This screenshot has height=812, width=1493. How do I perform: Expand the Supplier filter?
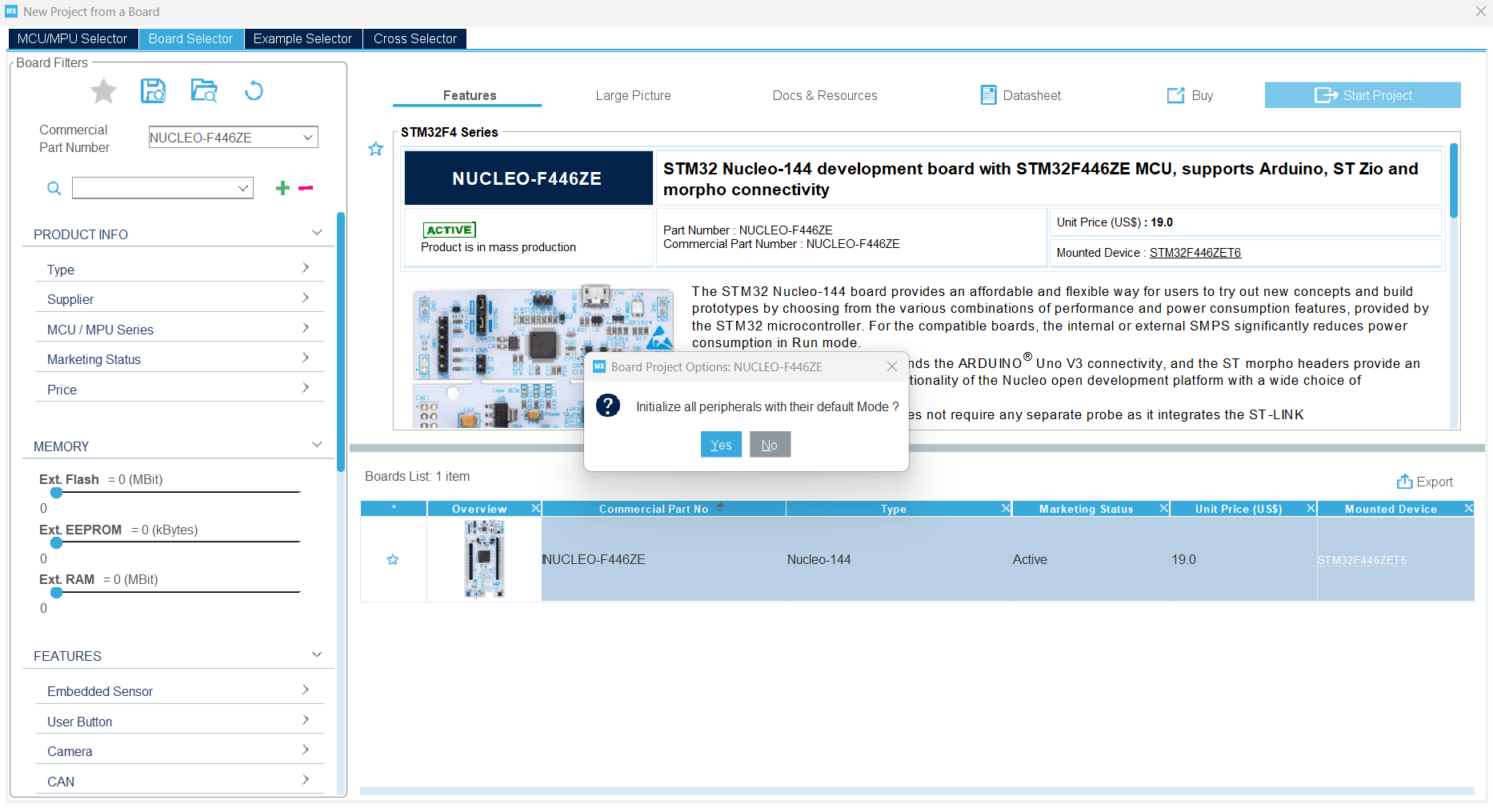coord(306,298)
